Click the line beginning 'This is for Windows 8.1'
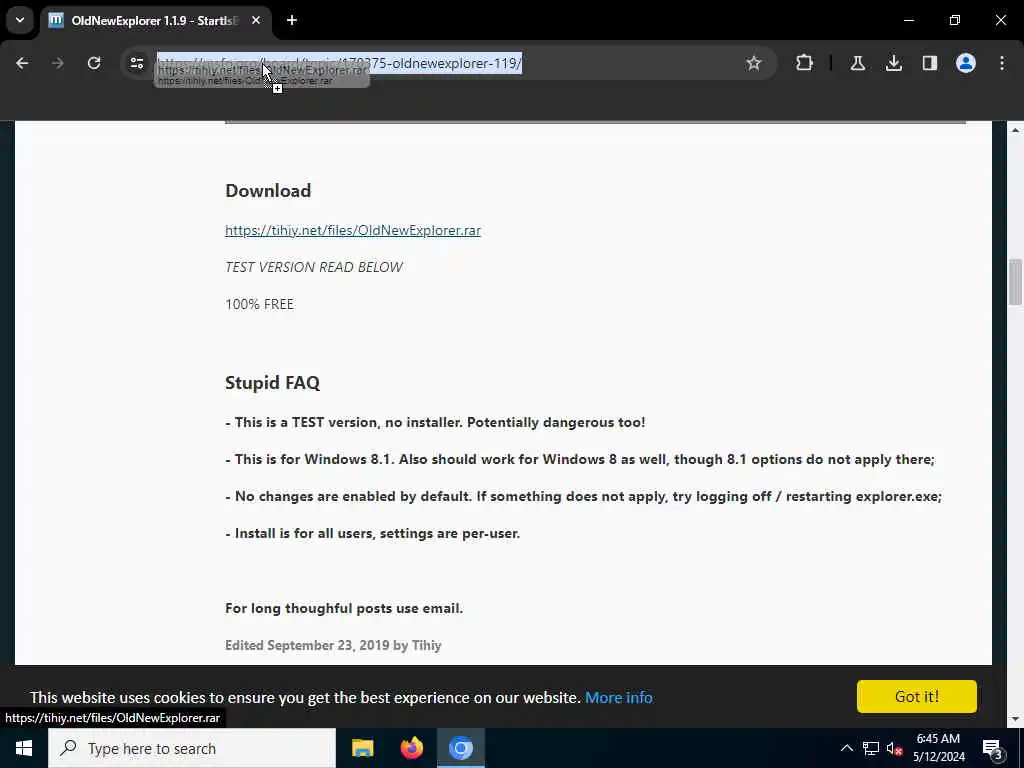Image resolution: width=1024 pixels, height=768 pixels. tap(580, 459)
